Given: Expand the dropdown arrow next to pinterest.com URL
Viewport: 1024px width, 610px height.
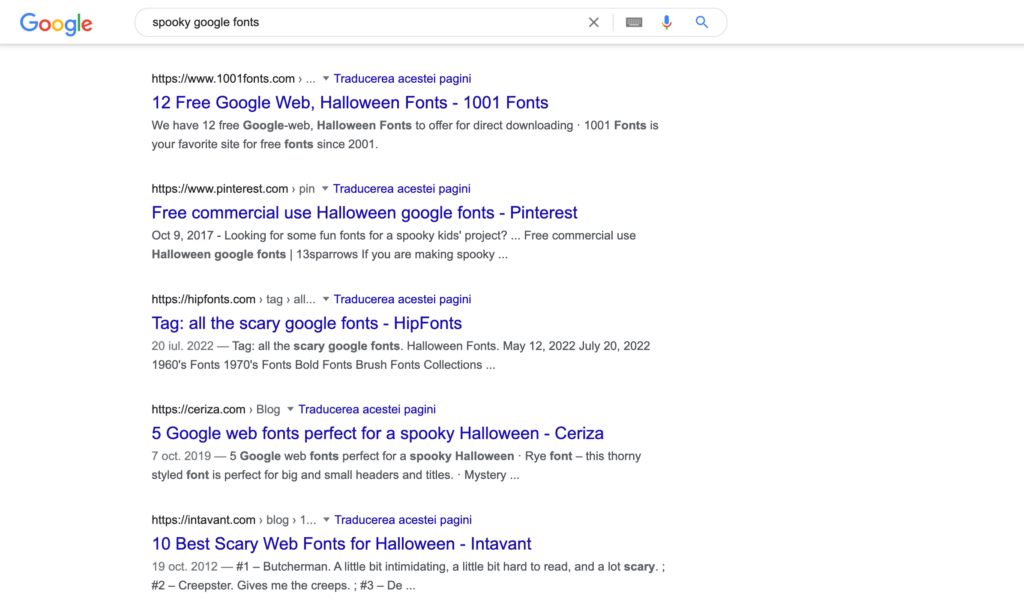Looking at the screenshot, I should pos(325,189).
